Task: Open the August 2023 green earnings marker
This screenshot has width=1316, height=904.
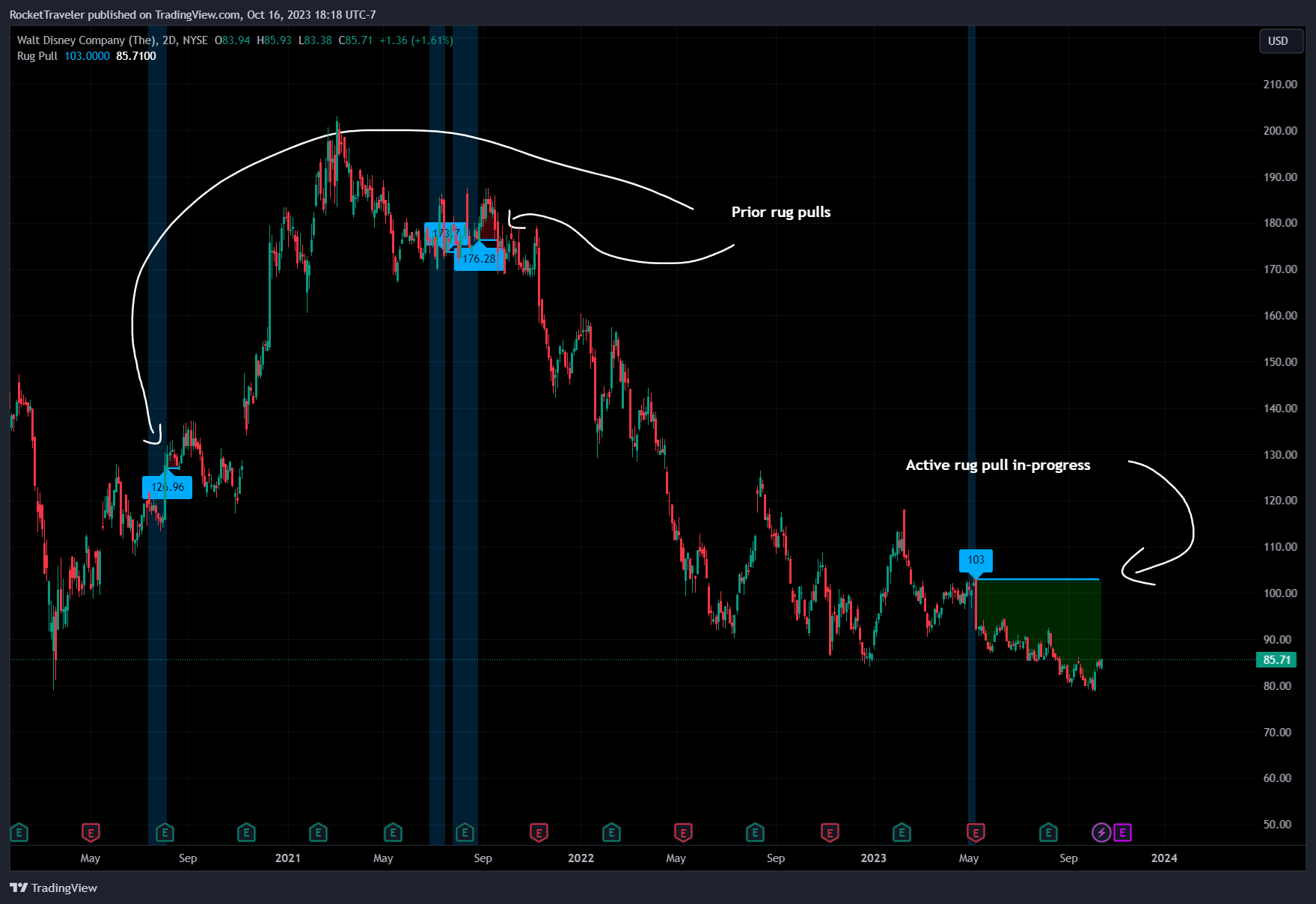Action: point(1048,832)
